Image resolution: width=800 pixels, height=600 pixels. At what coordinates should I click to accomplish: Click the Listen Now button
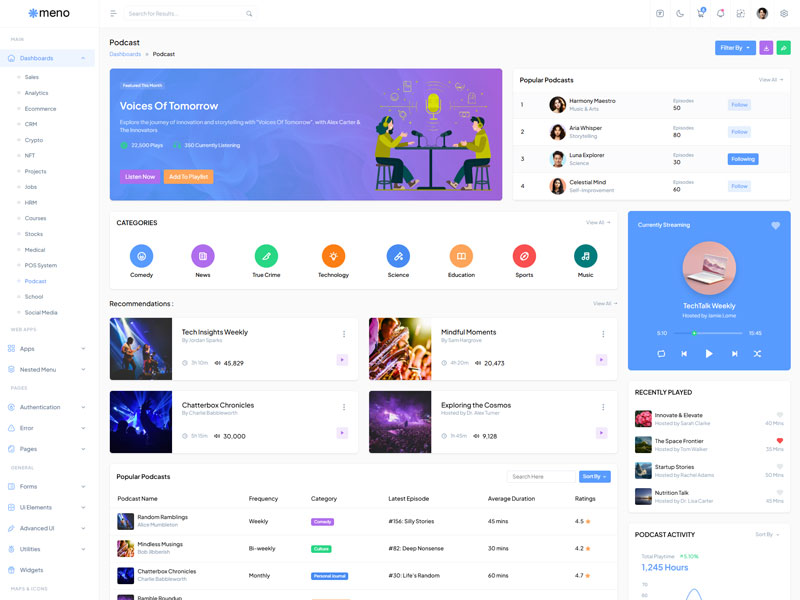[x=139, y=176]
